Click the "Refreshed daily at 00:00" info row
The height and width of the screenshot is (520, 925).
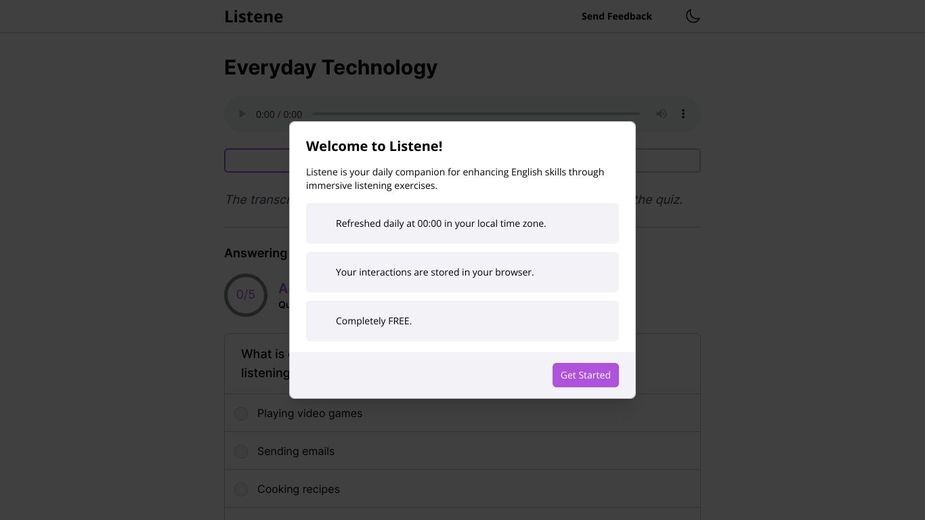(x=462, y=224)
